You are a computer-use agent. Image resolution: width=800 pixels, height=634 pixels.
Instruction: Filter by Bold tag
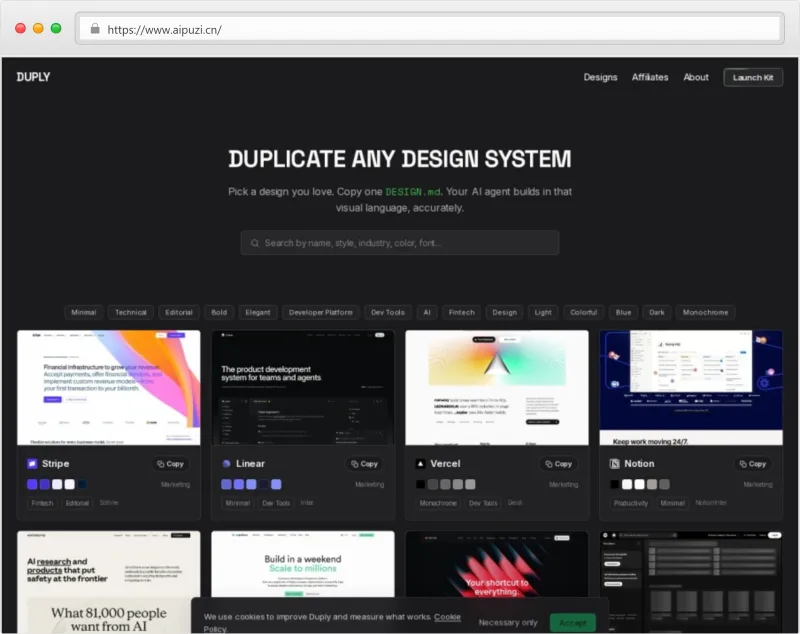[x=219, y=312]
